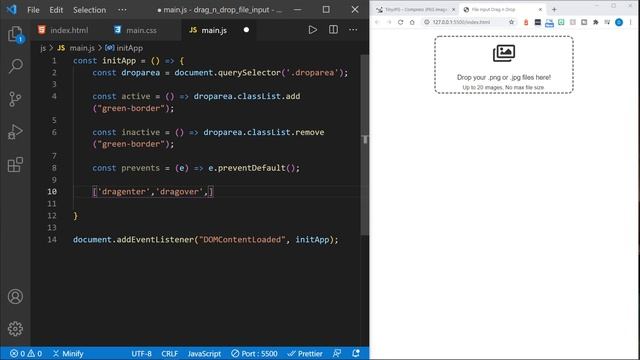Open the browser three-dot menu
The width and height of the screenshot is (640, 360).
click(x=631, y=22)
